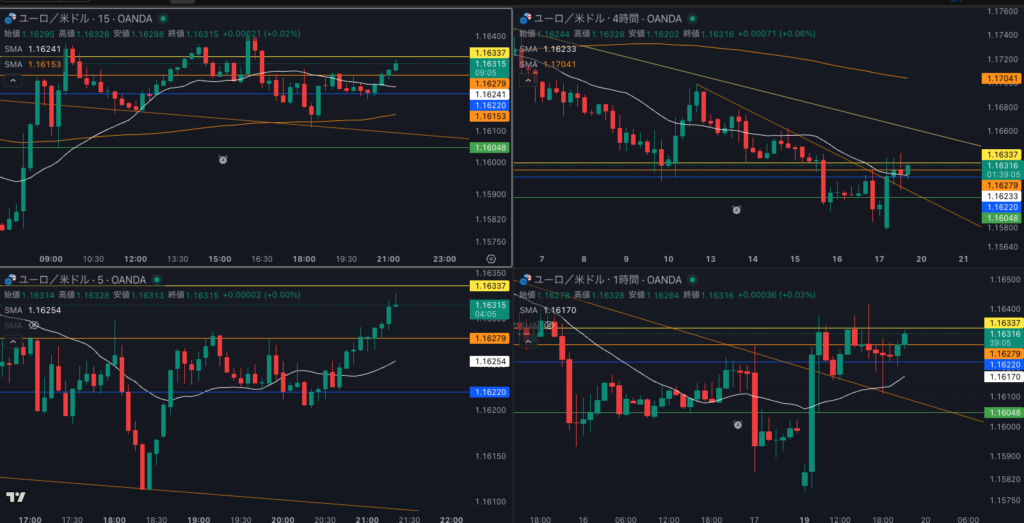This screenshot has height=523, width=1024.
Task: Click the blue 1.16220 price label in 5-minute chart
Action: 489,392
